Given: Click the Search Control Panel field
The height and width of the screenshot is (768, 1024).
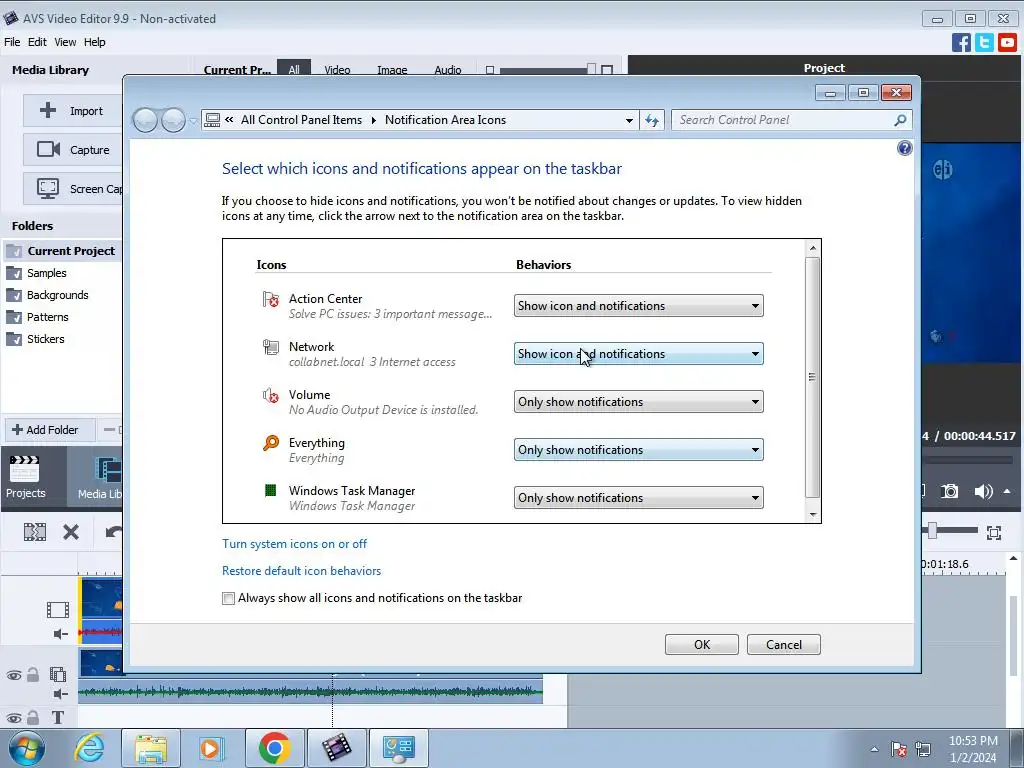Looking at the screenshot, I should point(784,120).
